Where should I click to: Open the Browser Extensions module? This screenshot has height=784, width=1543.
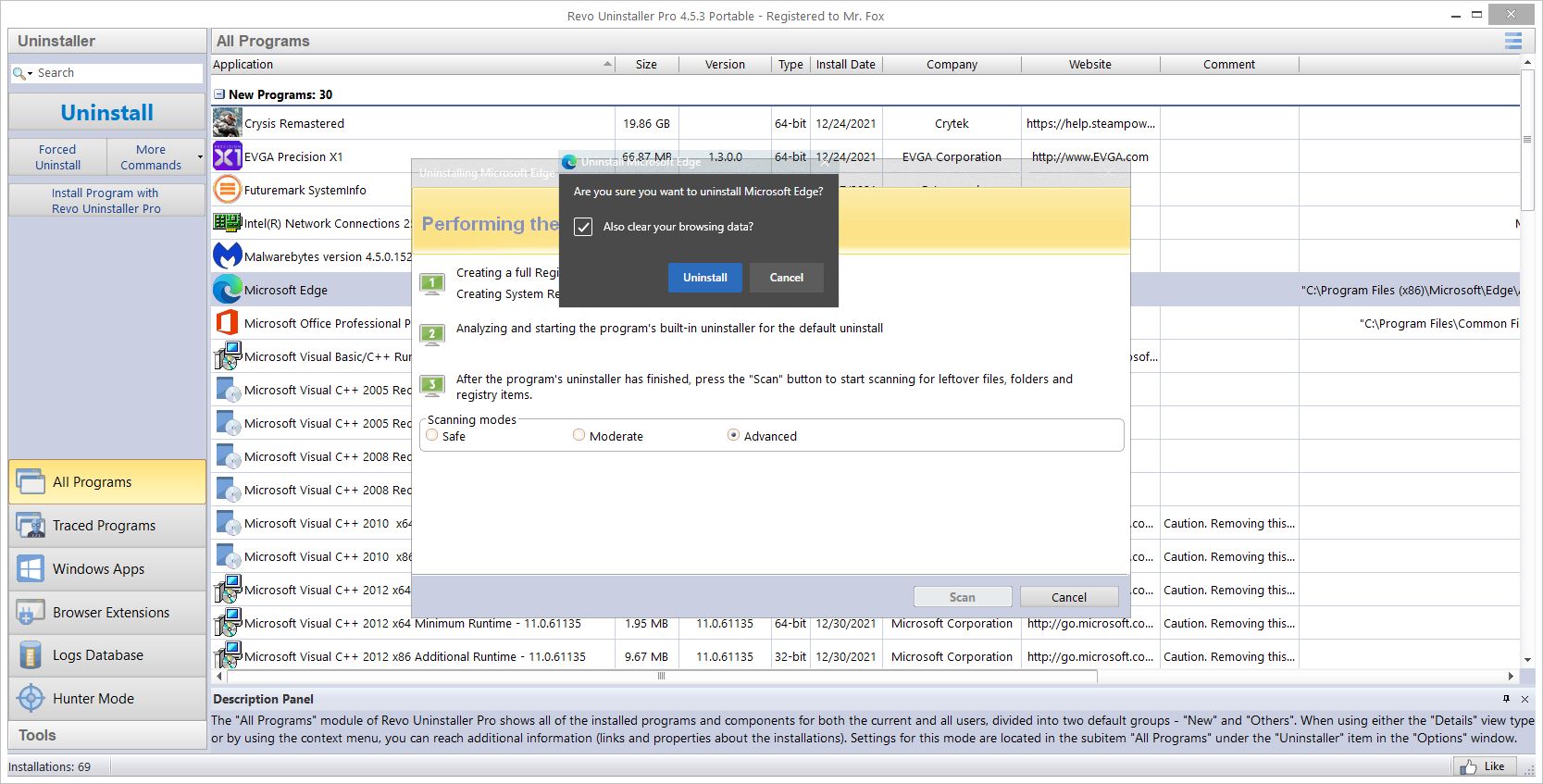107,613
